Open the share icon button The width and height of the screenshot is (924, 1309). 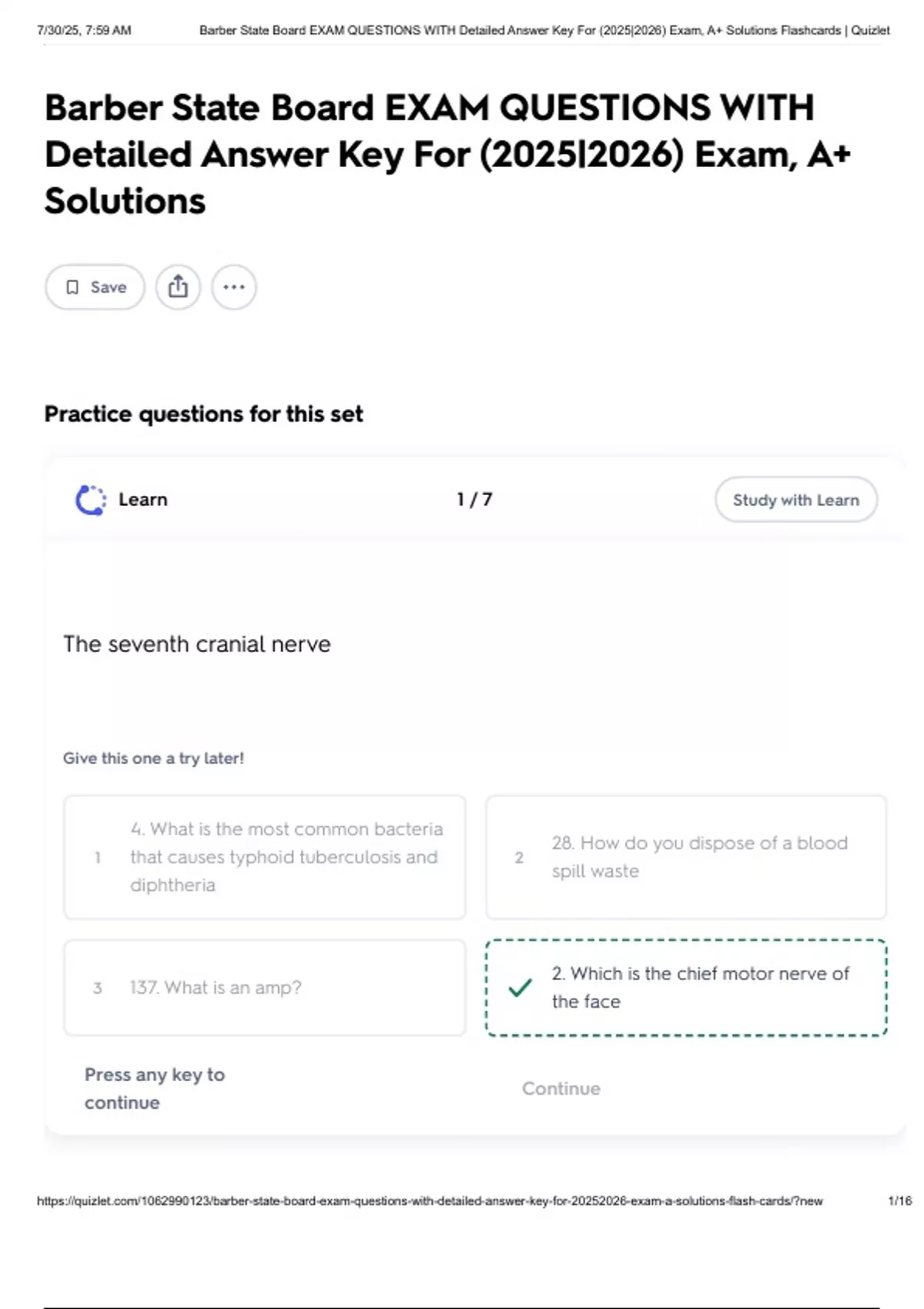(178, 287)
